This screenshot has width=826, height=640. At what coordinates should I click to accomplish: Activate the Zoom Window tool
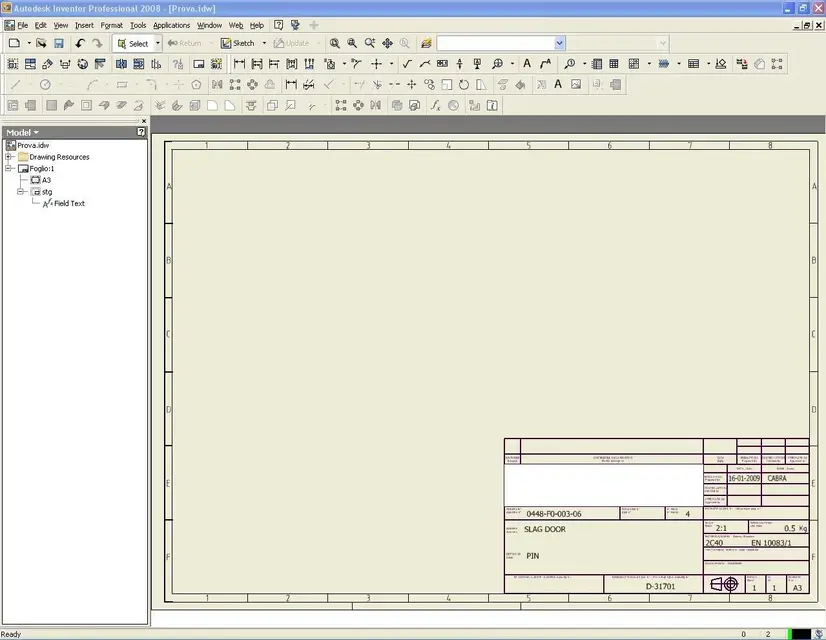pos(352,43)
